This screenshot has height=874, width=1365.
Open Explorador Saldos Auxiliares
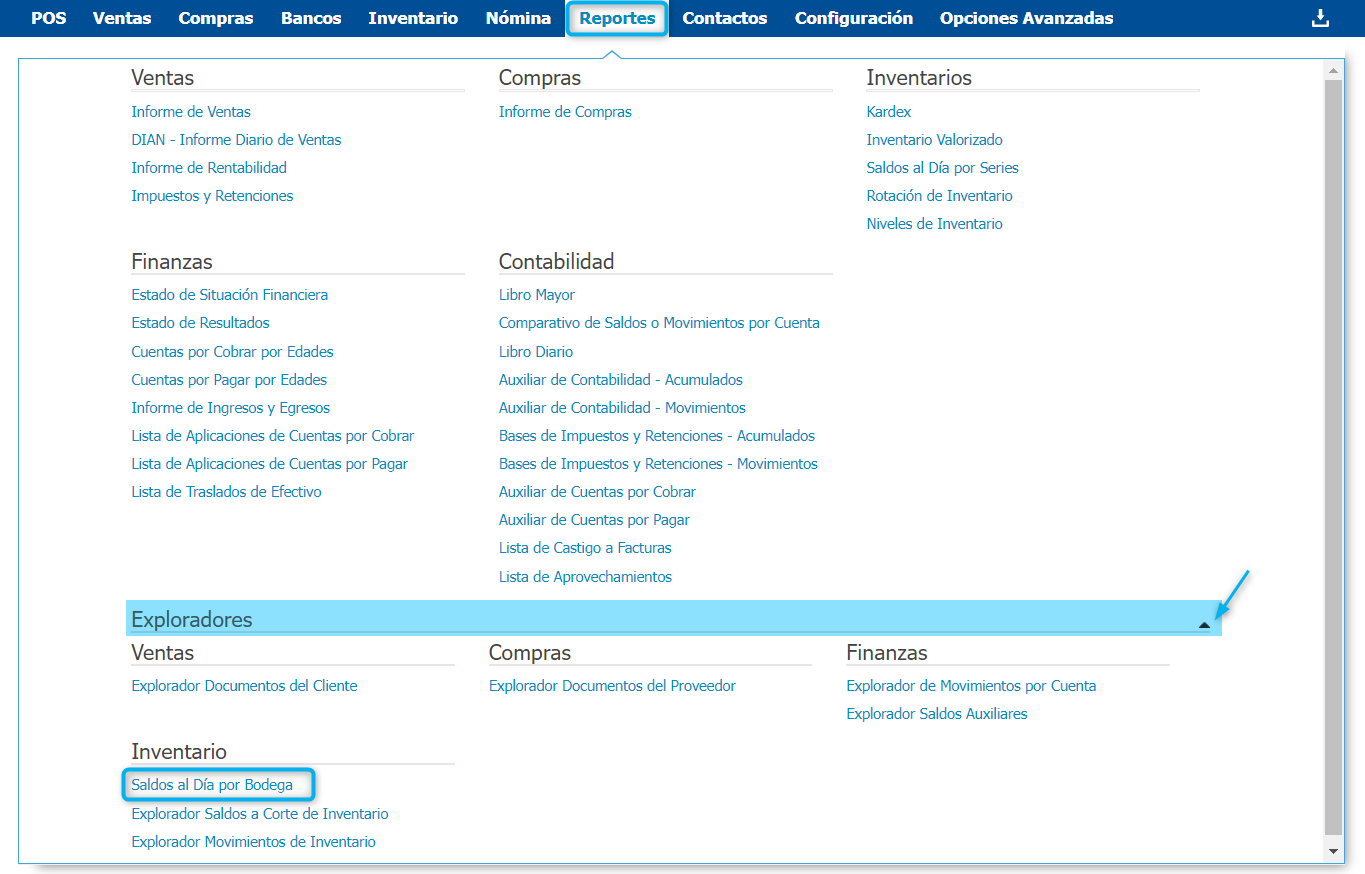tap(936, 714)
